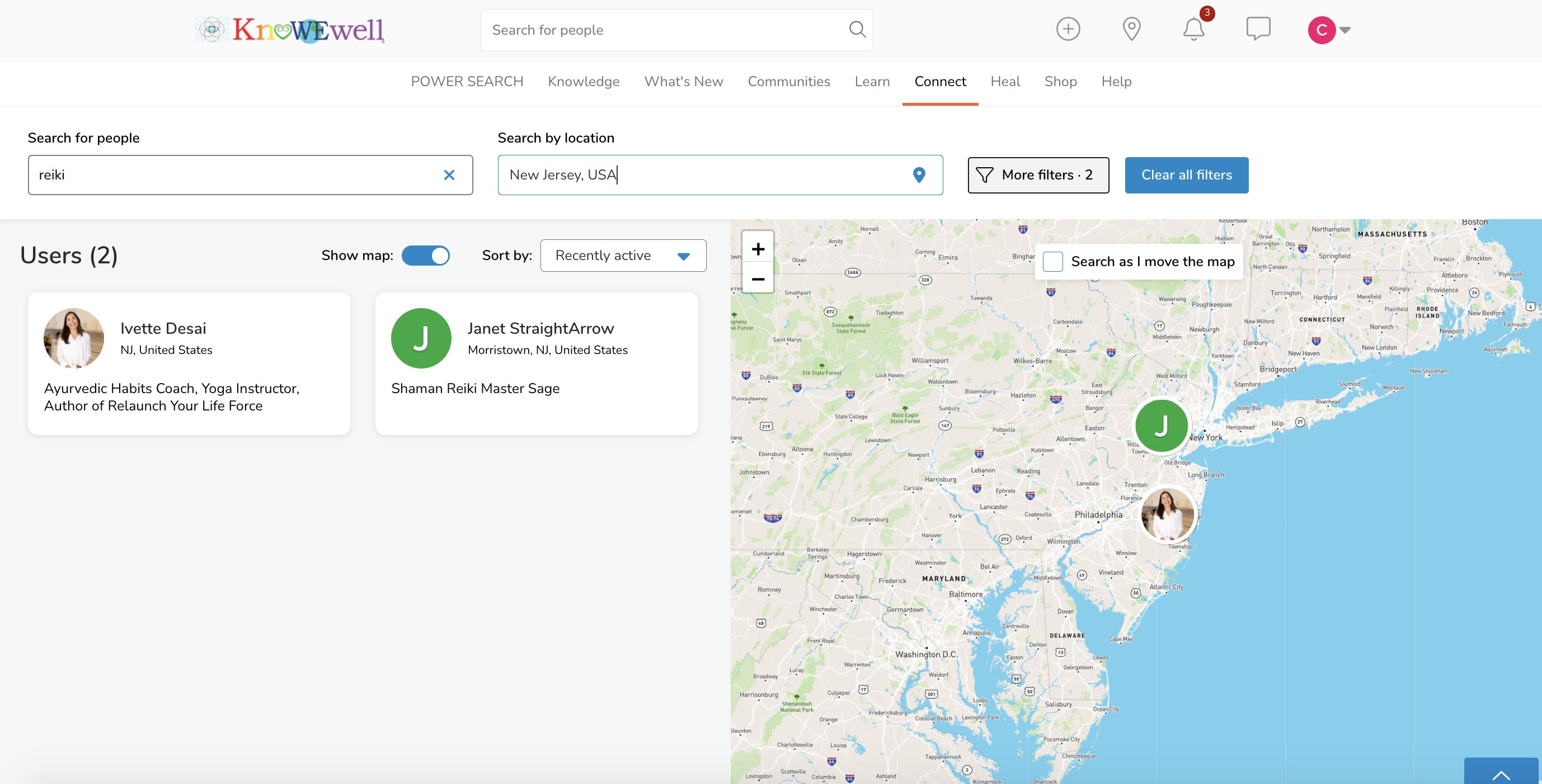Zoom out on the map
The image size is (1542, 784).
(758, 279)
